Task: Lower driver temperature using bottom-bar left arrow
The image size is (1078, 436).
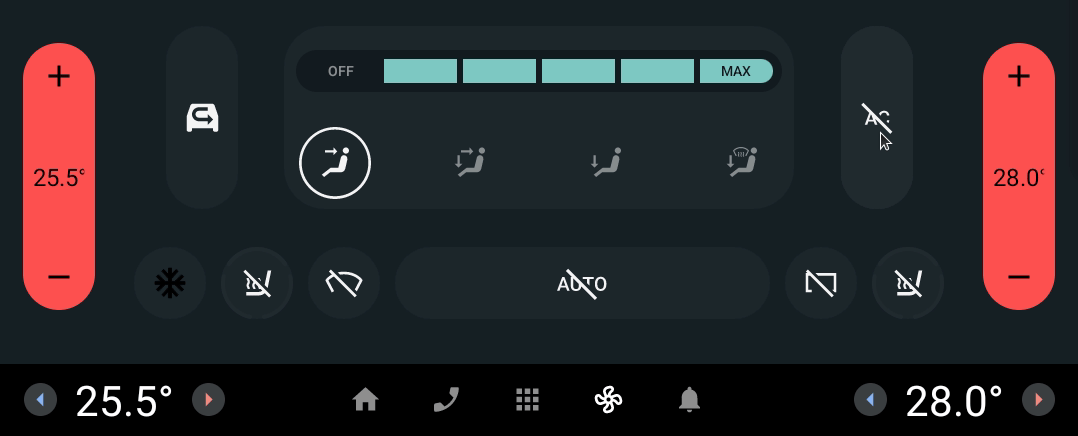Action: (x=41, y=400)
